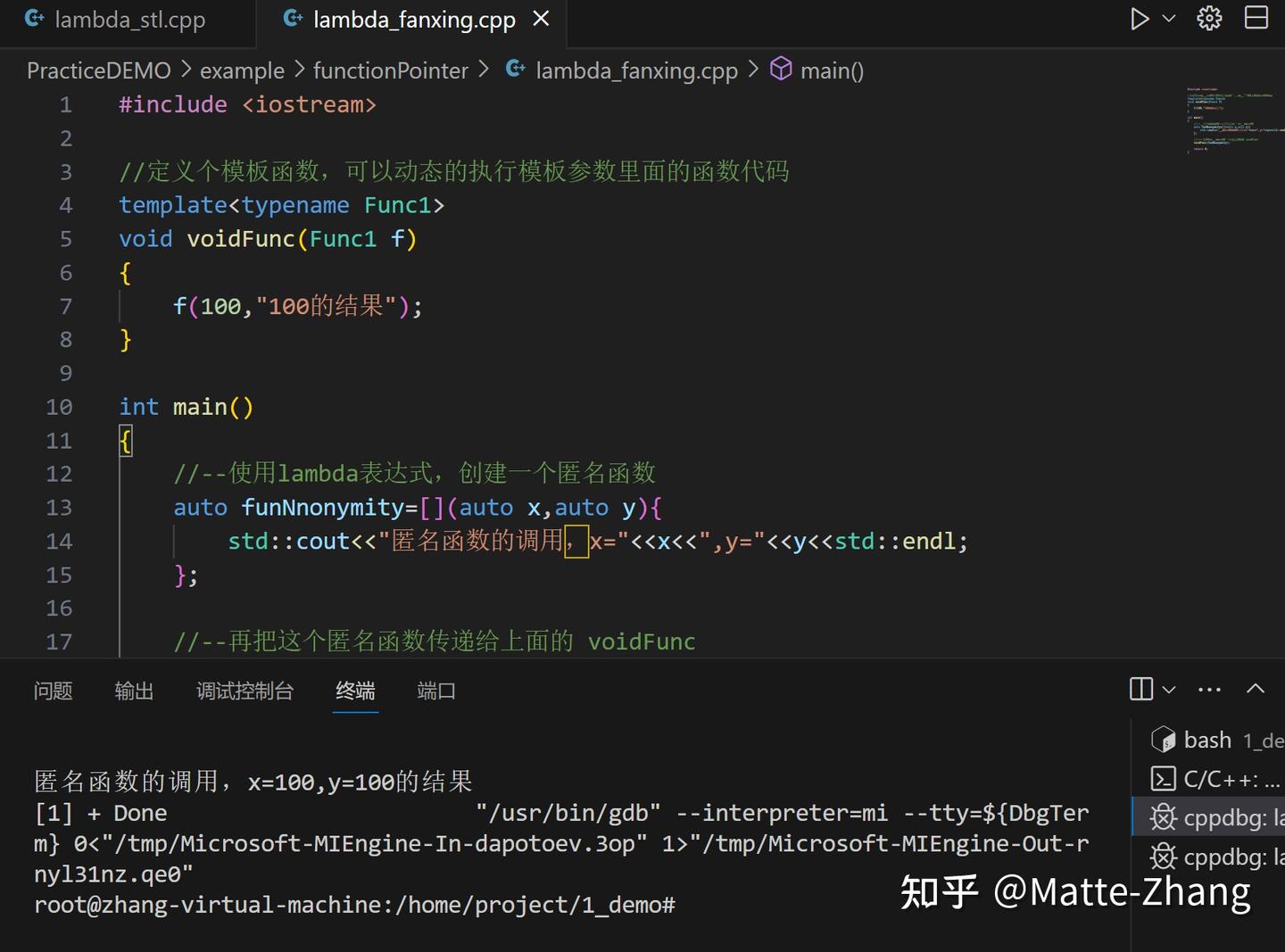Toggle the panel split layout view
The height and width of the screenshot is (952, 1285).
click(x=1140, y=689)
